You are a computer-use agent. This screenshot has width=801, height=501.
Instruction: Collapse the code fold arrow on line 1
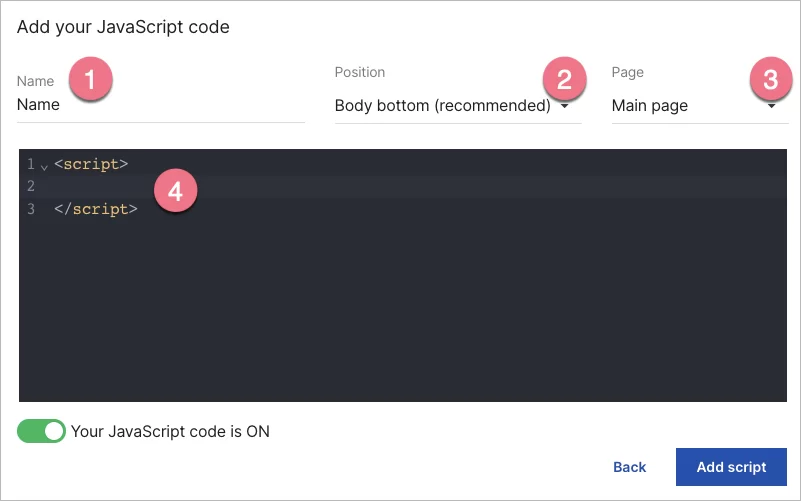pyautogui.click(x=44, y=165)
